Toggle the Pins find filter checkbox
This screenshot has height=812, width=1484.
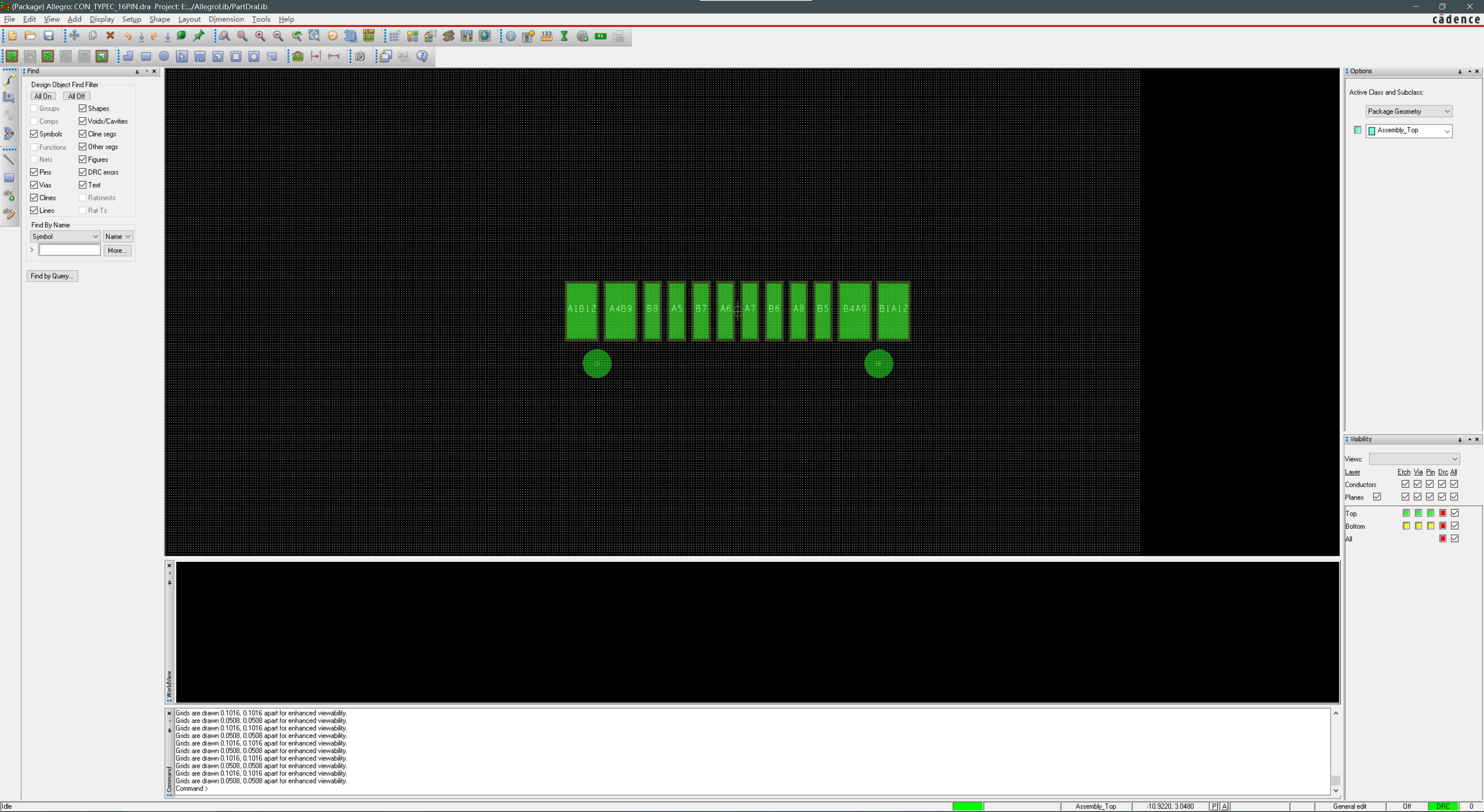(x=34, y=172)
